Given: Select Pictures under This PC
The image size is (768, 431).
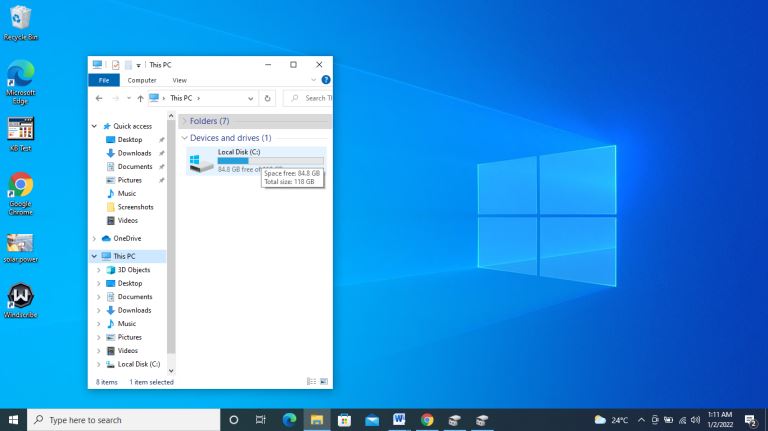Looking at the screenshot, I should tap(129, 337).
